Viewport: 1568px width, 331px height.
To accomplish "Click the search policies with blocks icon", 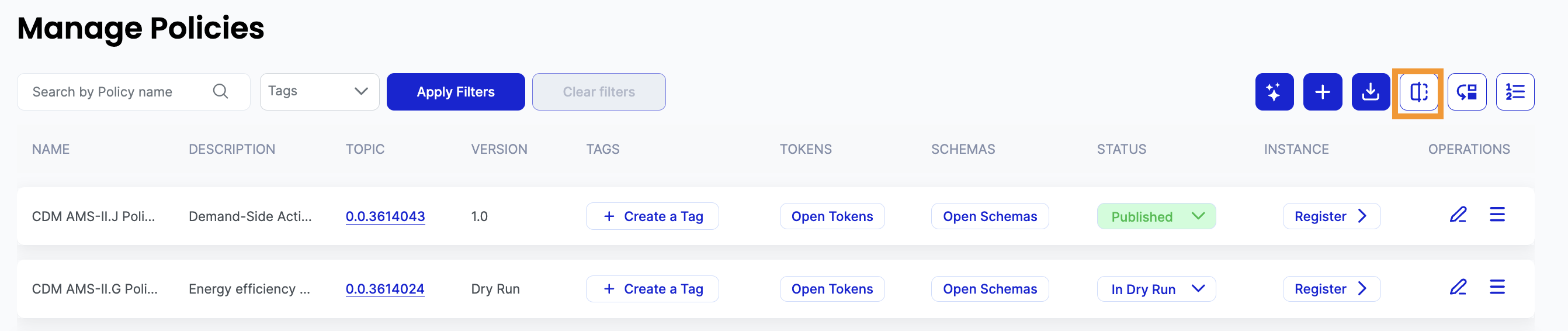I will pos(1466,92).
